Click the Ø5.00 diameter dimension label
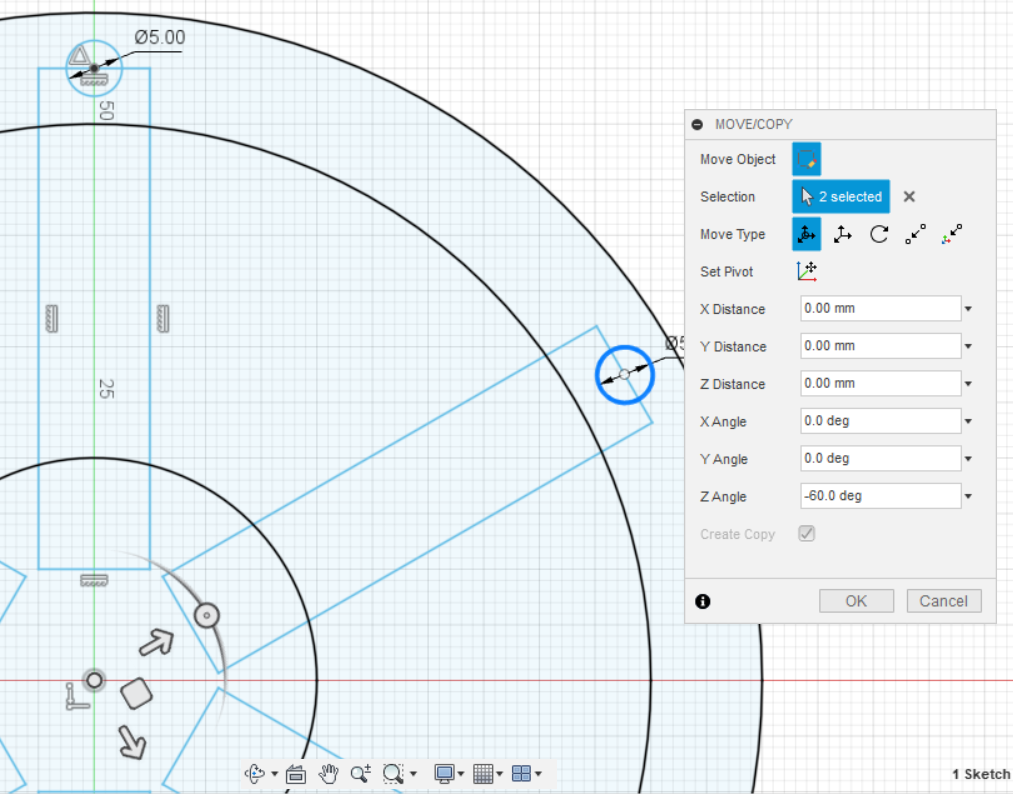This screenshot has width=1013, height=794. [x=160, y=37]
